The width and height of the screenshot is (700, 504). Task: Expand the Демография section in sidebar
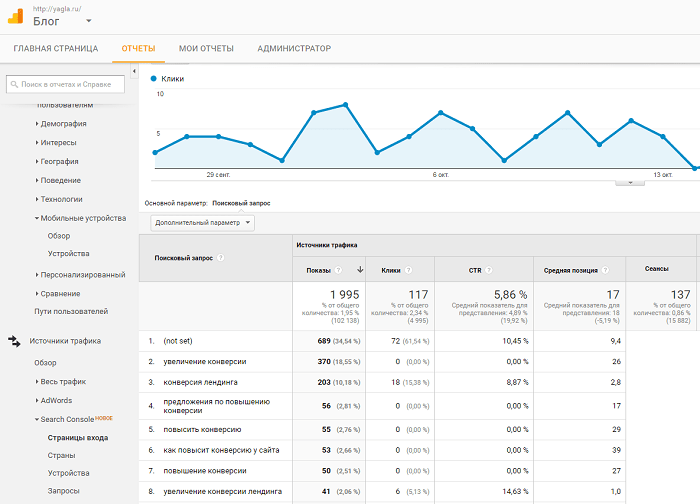[62, 124]
